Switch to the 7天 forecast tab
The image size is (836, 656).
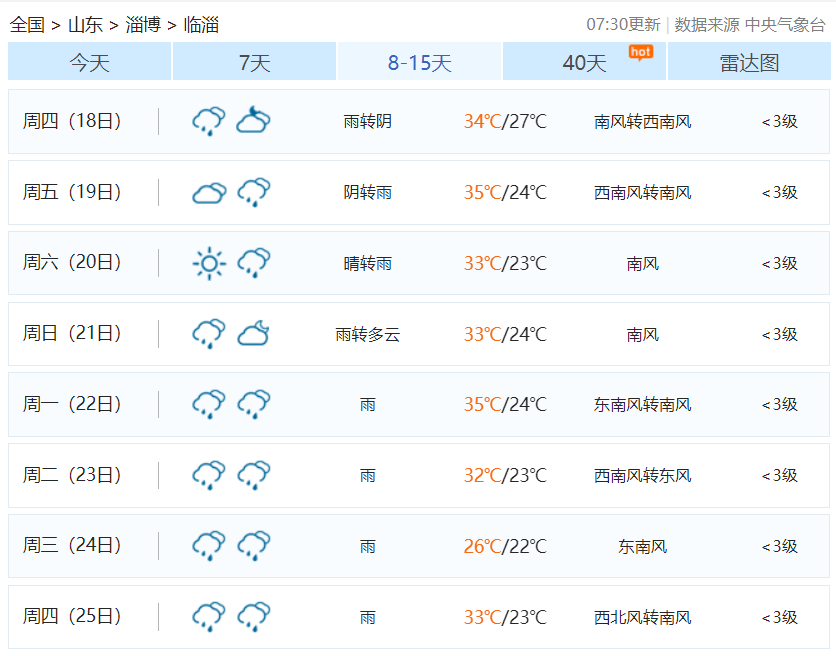click(254, 62)
